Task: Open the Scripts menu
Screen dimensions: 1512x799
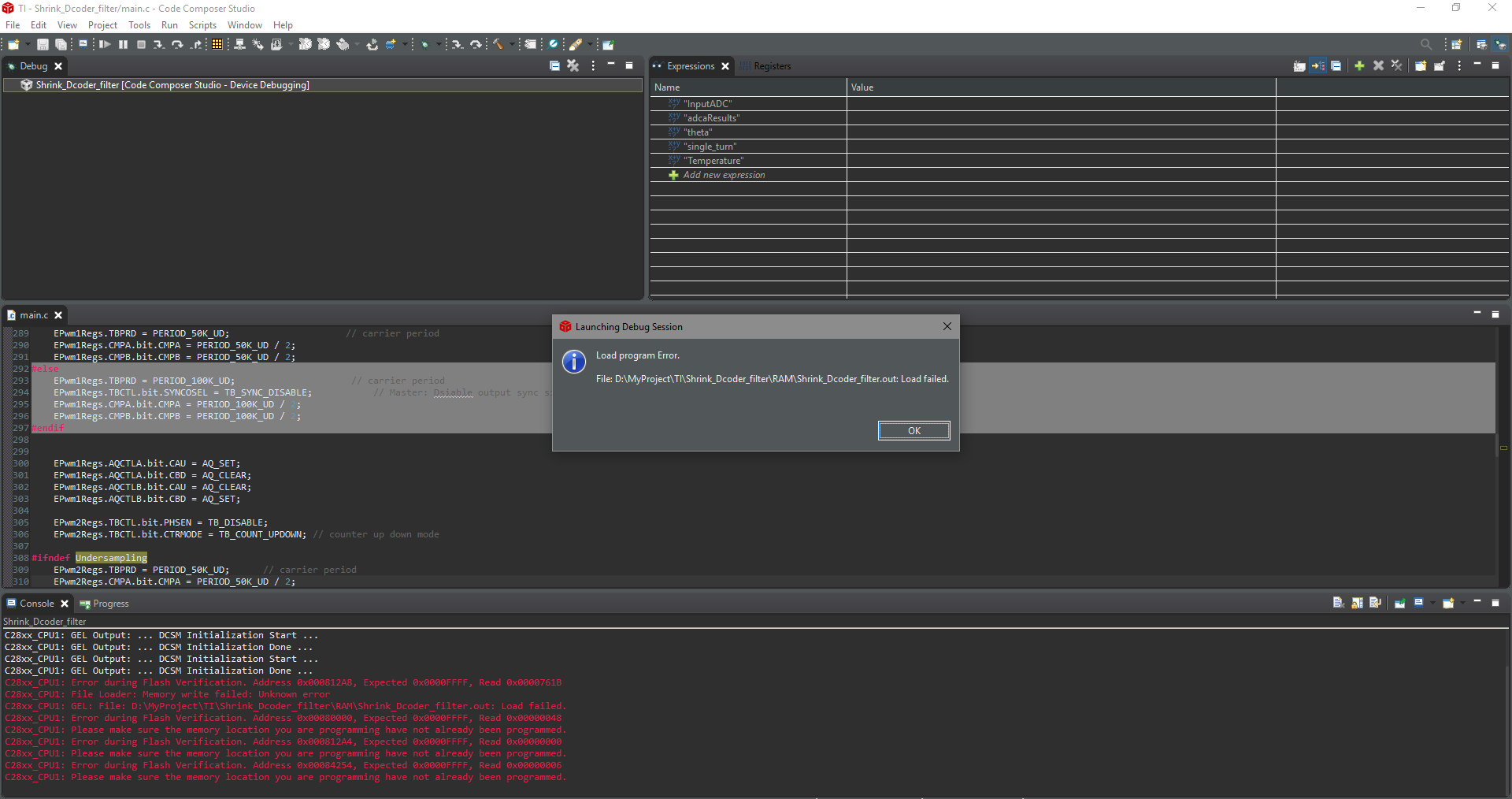Action: (202, 25)
